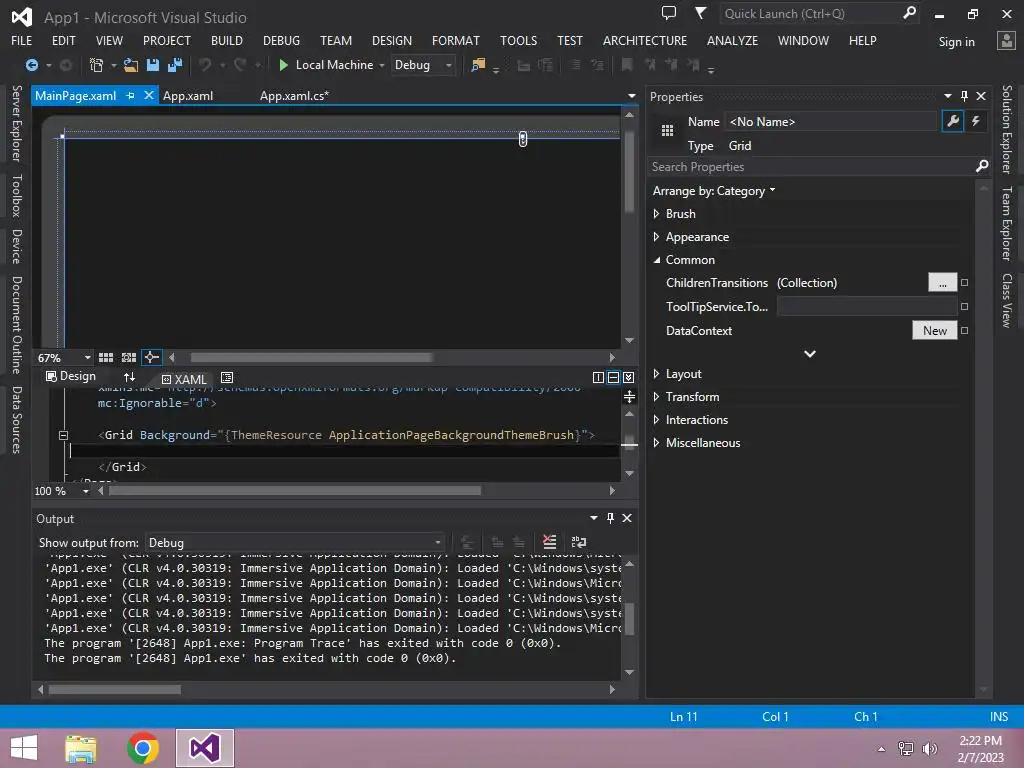Click the volume speaker tray icon
The image size is (1024, 768).
point(929,748)
